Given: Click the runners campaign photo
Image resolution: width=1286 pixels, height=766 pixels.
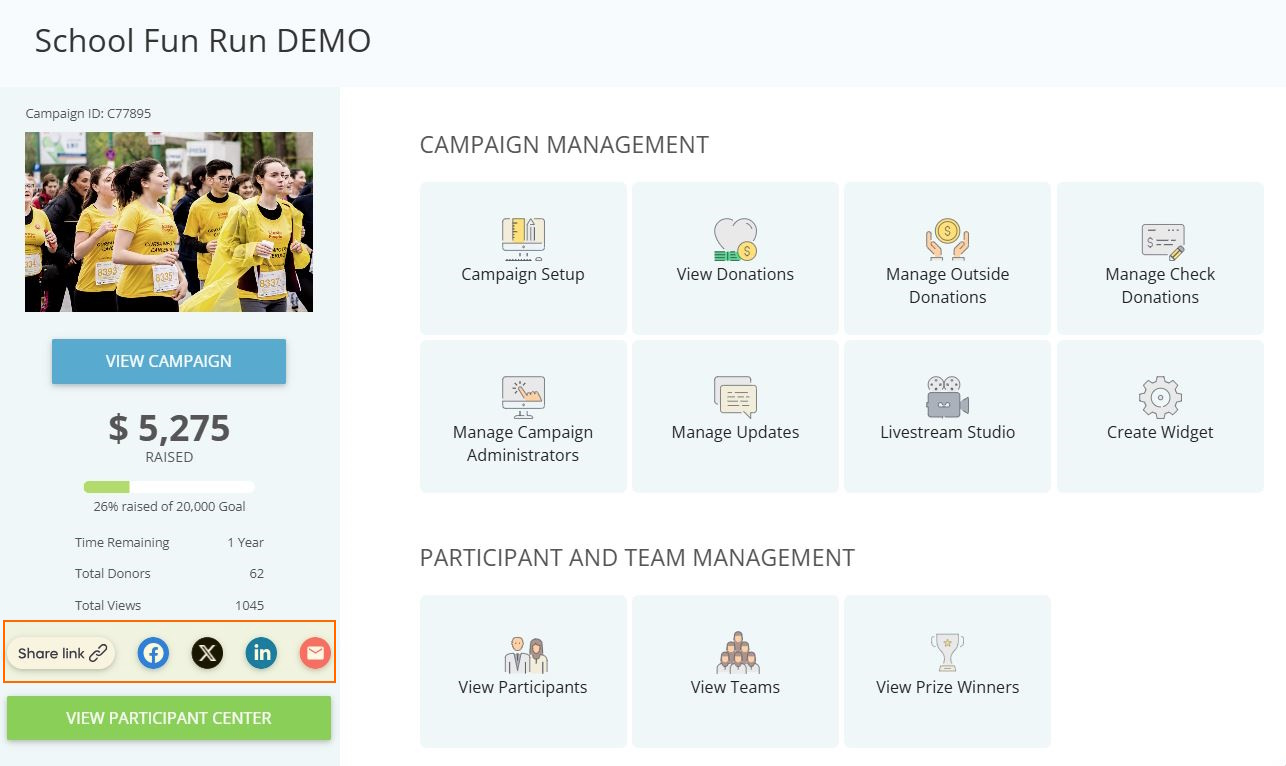Looking at the screenshot, I should click(169, 222).
